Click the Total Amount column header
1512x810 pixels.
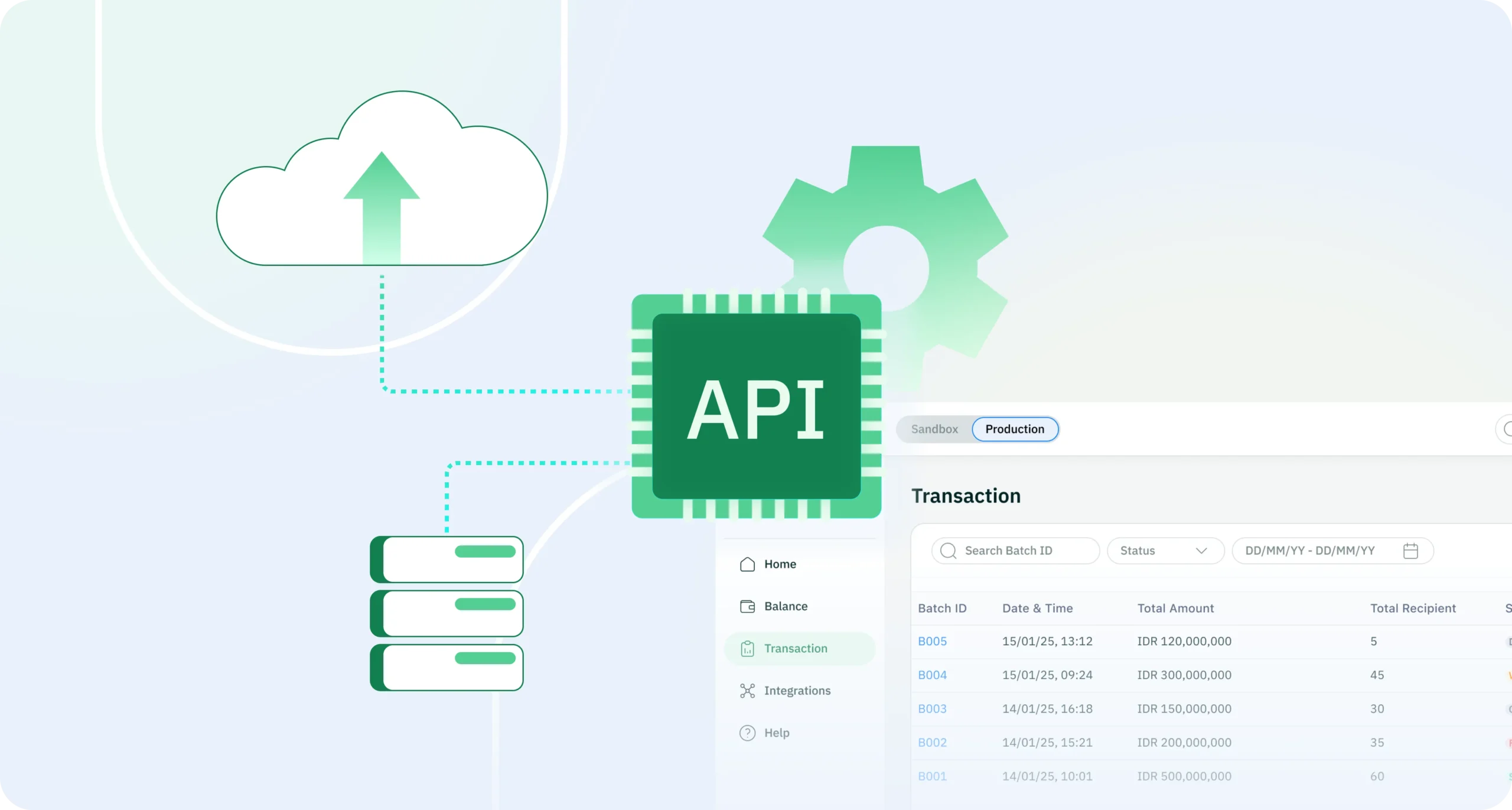(1175, 608)
